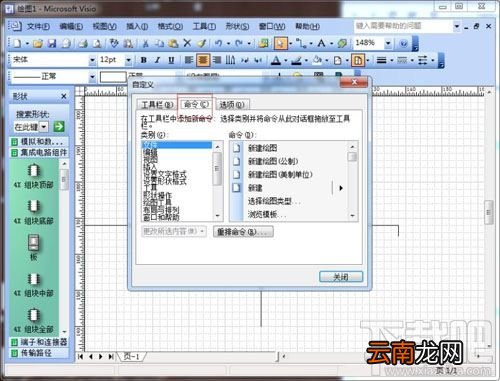Open the 编辑(E) menu
The width and height of the screenshot is (500, 381).
pyautogui.click(x=71, y=26)
